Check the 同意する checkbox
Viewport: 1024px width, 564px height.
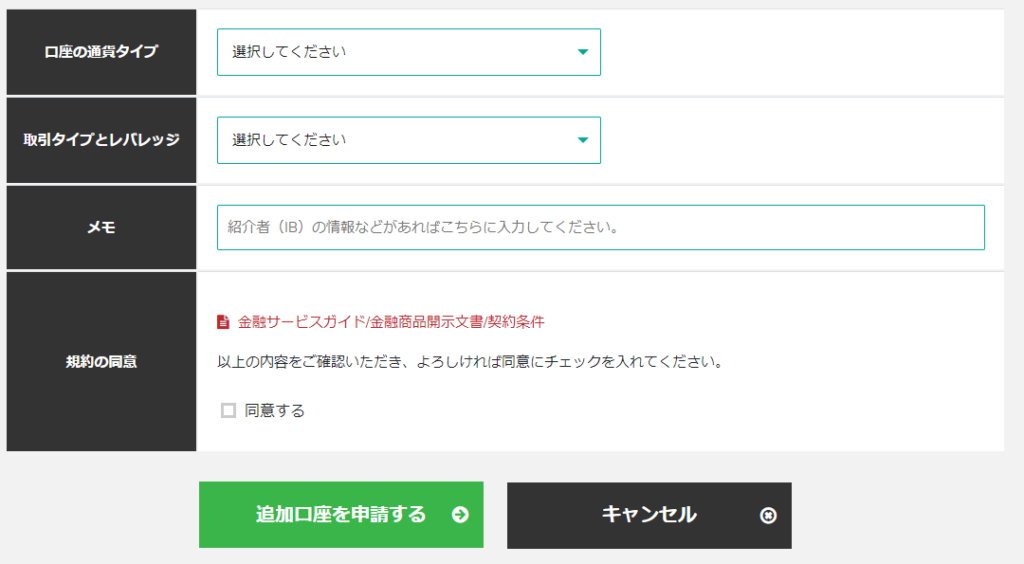(x=228, y=410)
